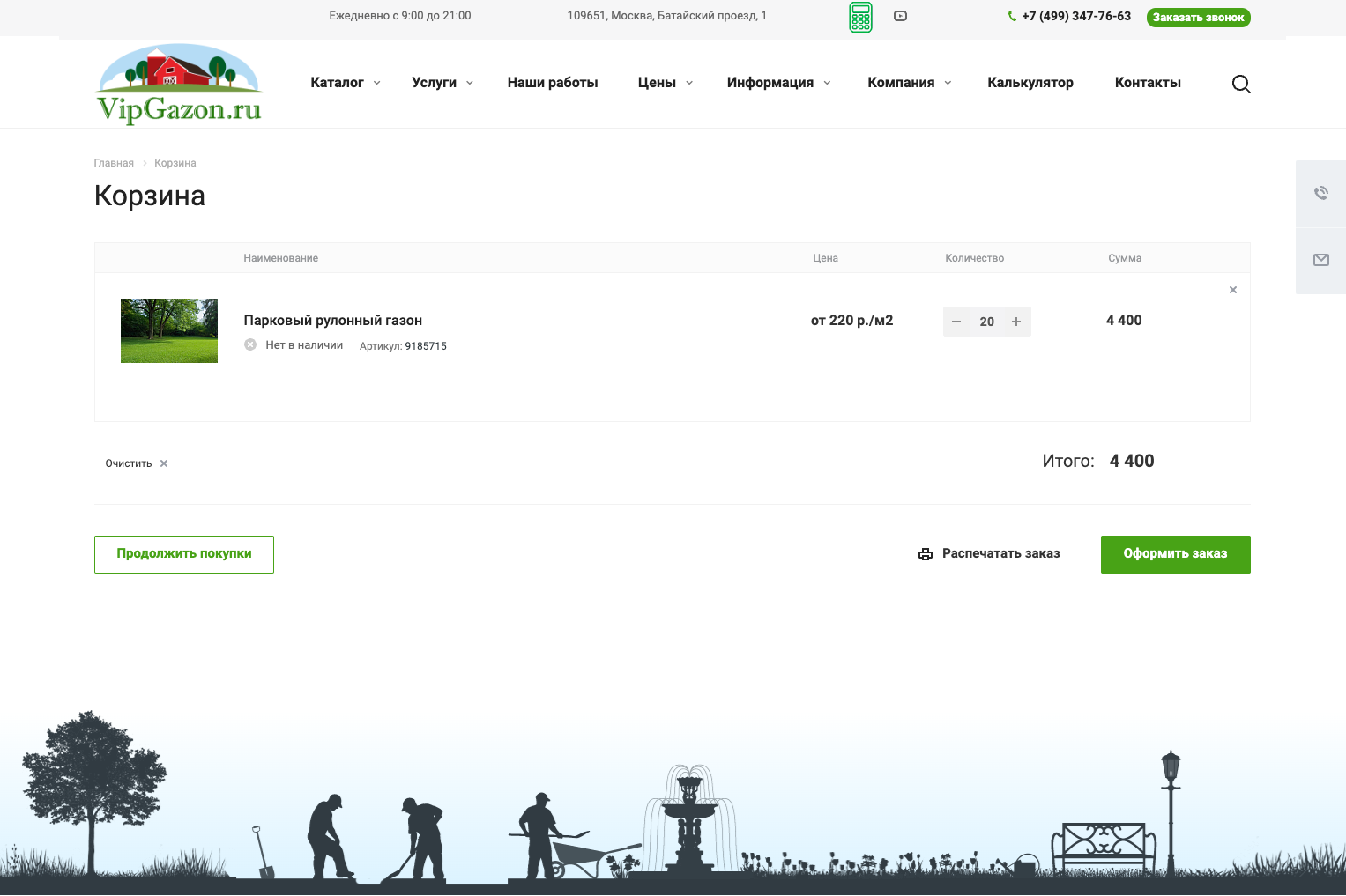Expand the Информация dropdown menu

coord(777,83)
